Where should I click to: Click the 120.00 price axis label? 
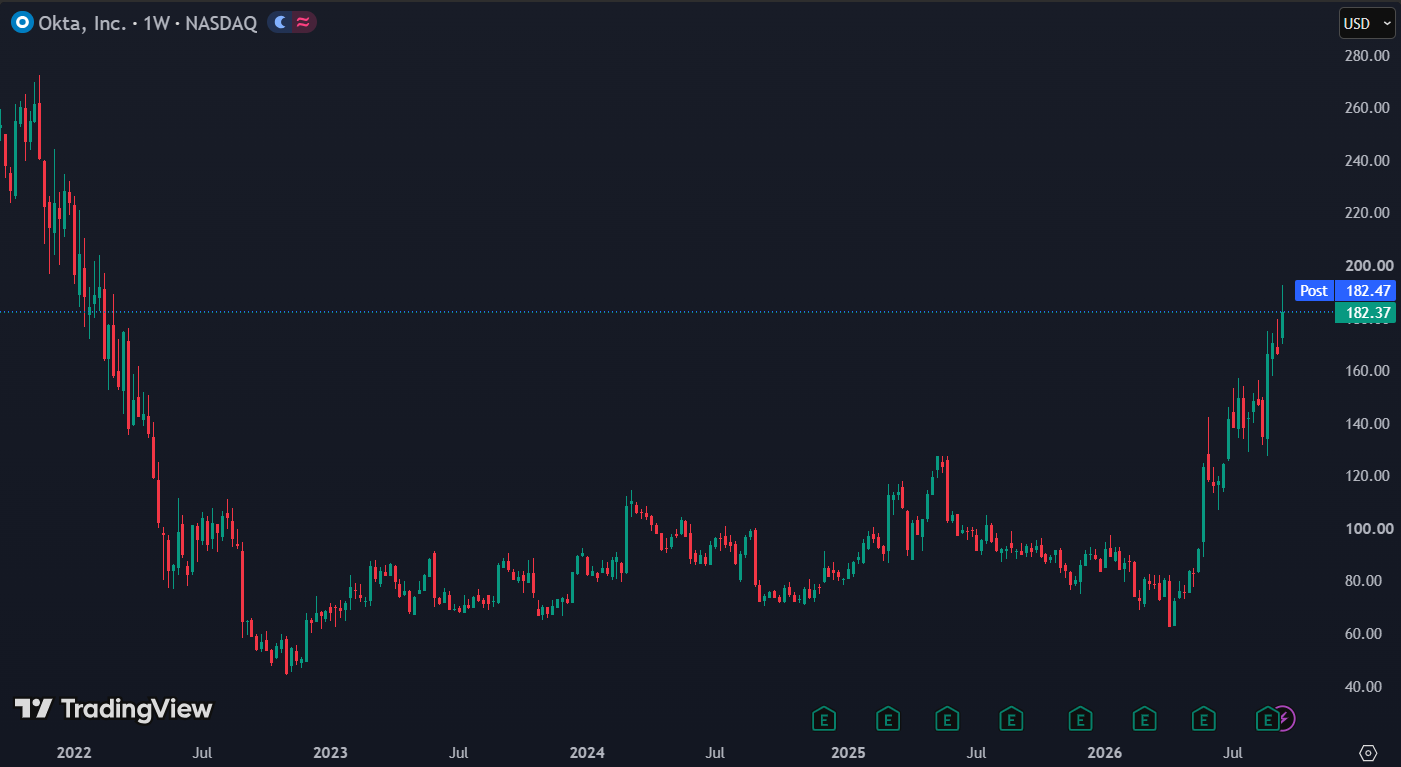1369,476
